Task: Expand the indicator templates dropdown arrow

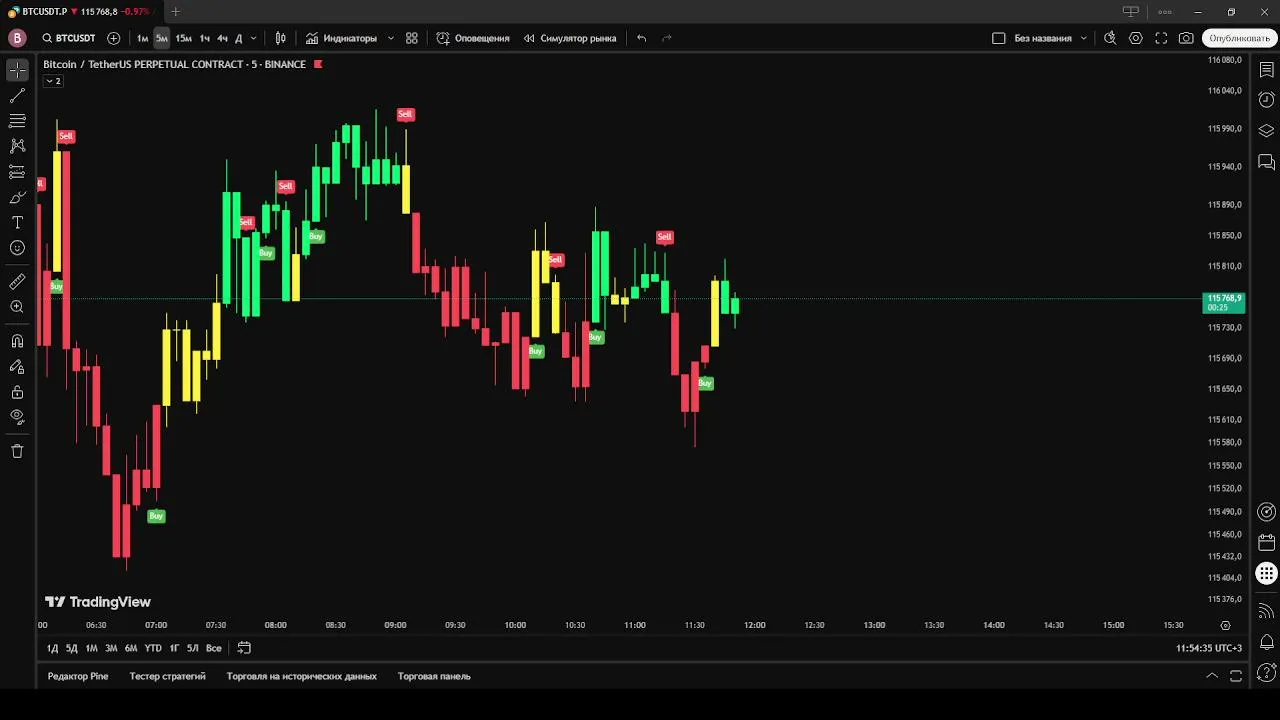Action: coord(390,38)
